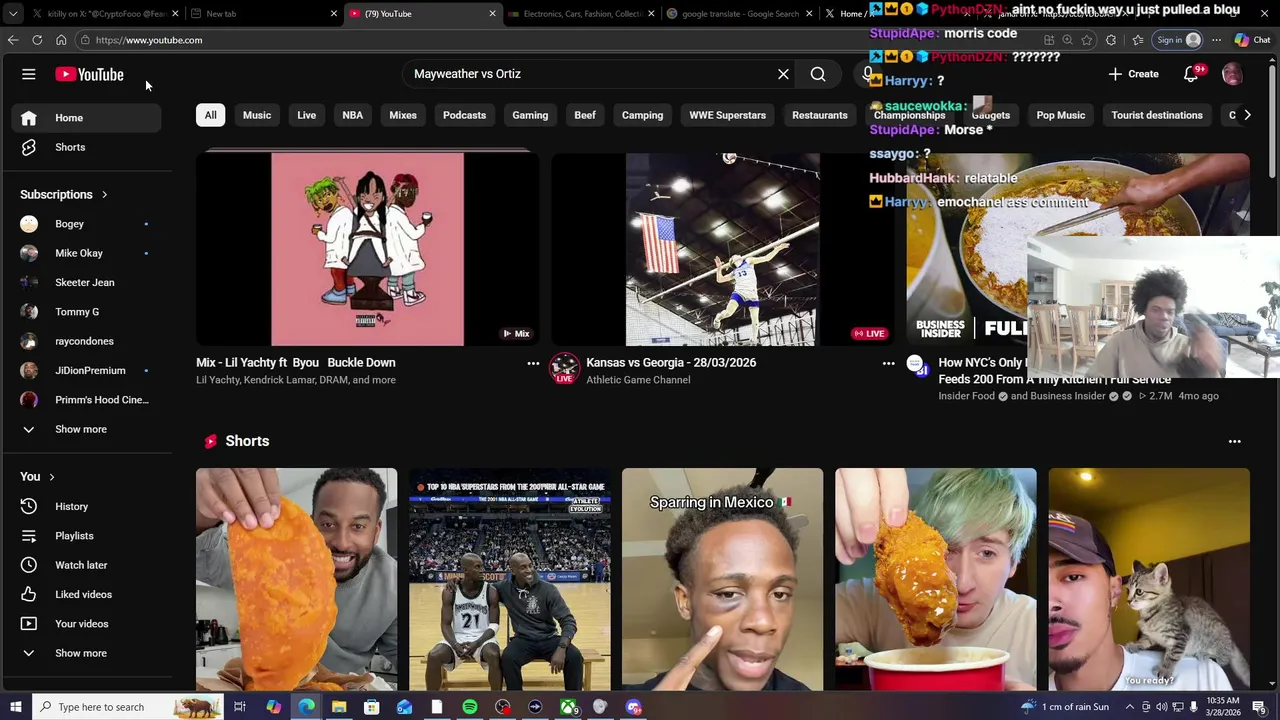Viewport: 1280px width, 720px height.
Task: Open the Kansas vs Georgia live thumbnail
Action: (722, 249)
